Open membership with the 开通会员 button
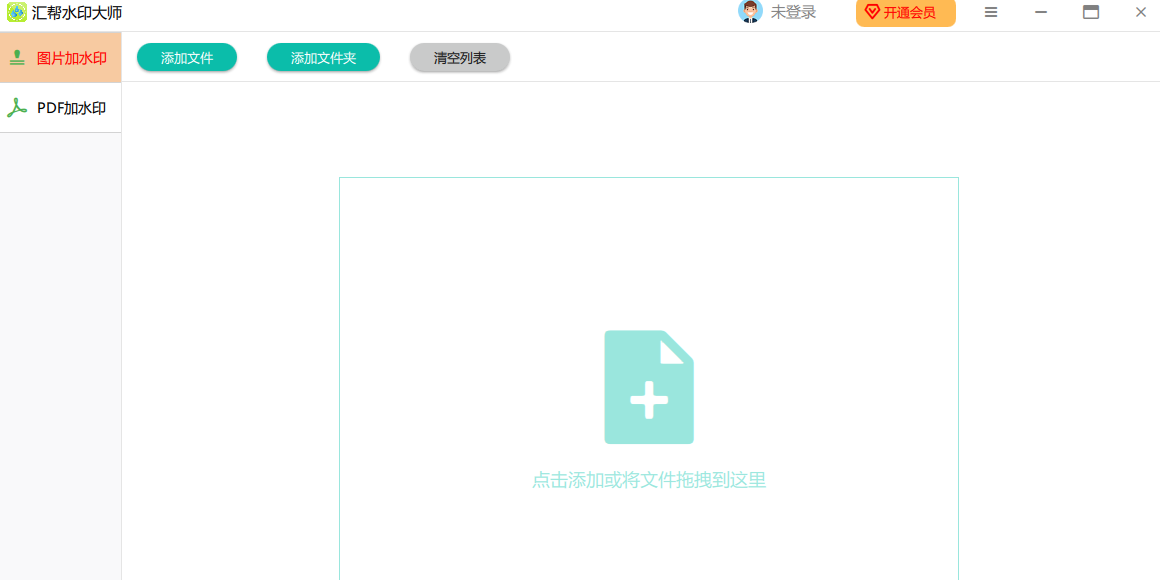 coord(905,13)
